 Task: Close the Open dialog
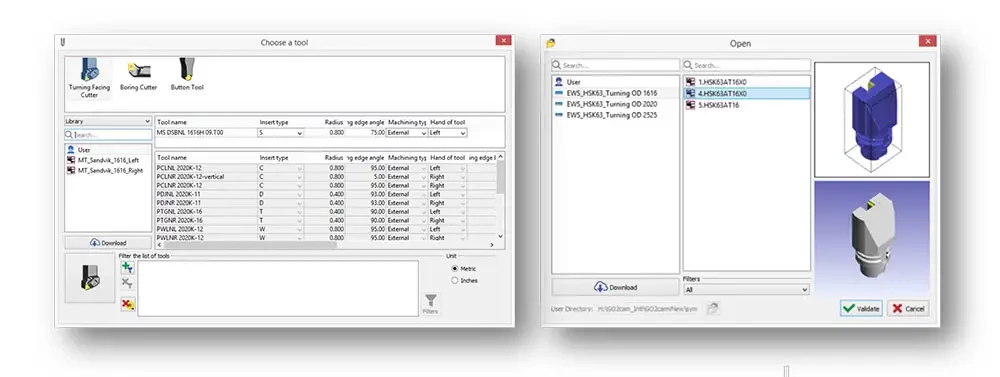927,41
